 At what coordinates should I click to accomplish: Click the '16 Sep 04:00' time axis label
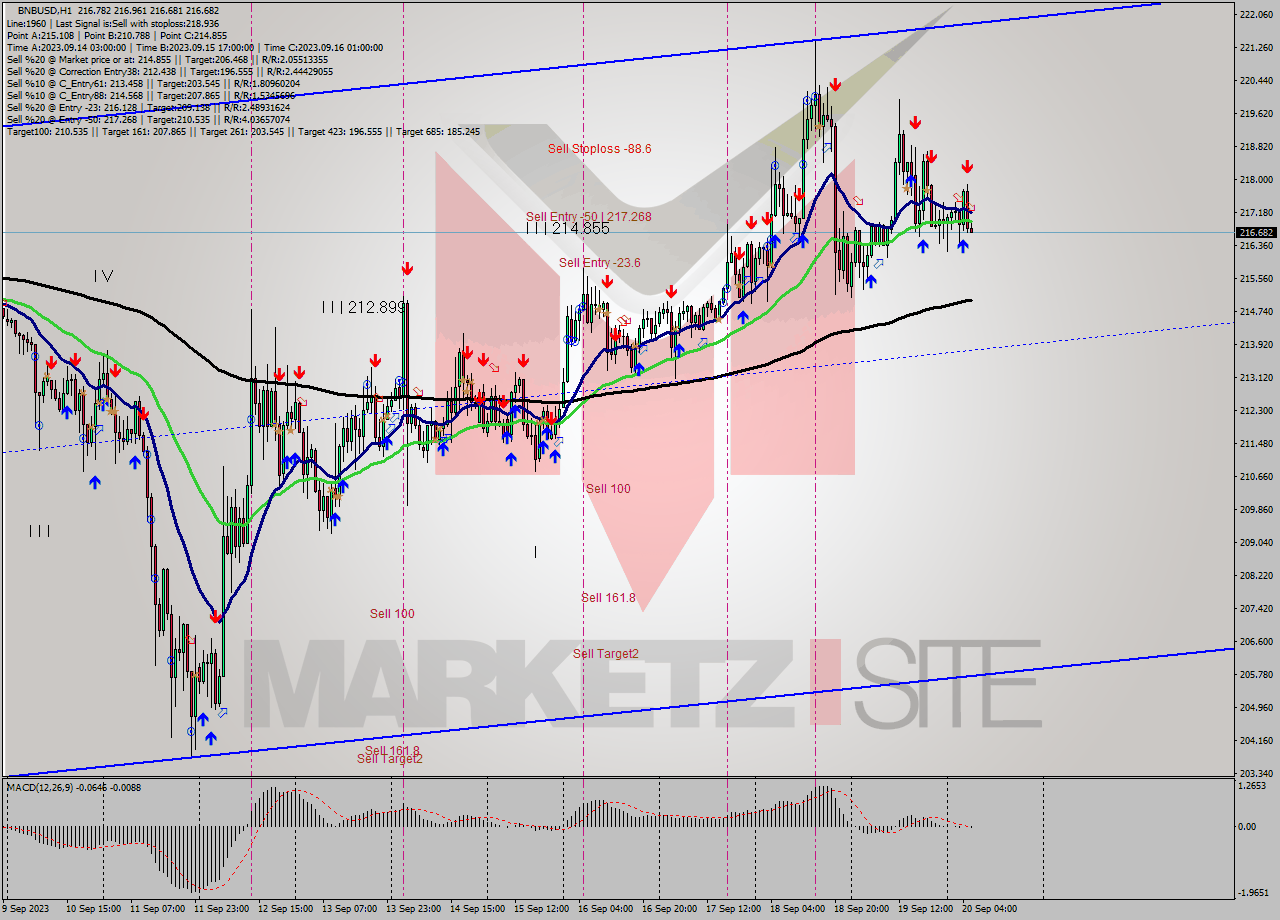point(605,909)
